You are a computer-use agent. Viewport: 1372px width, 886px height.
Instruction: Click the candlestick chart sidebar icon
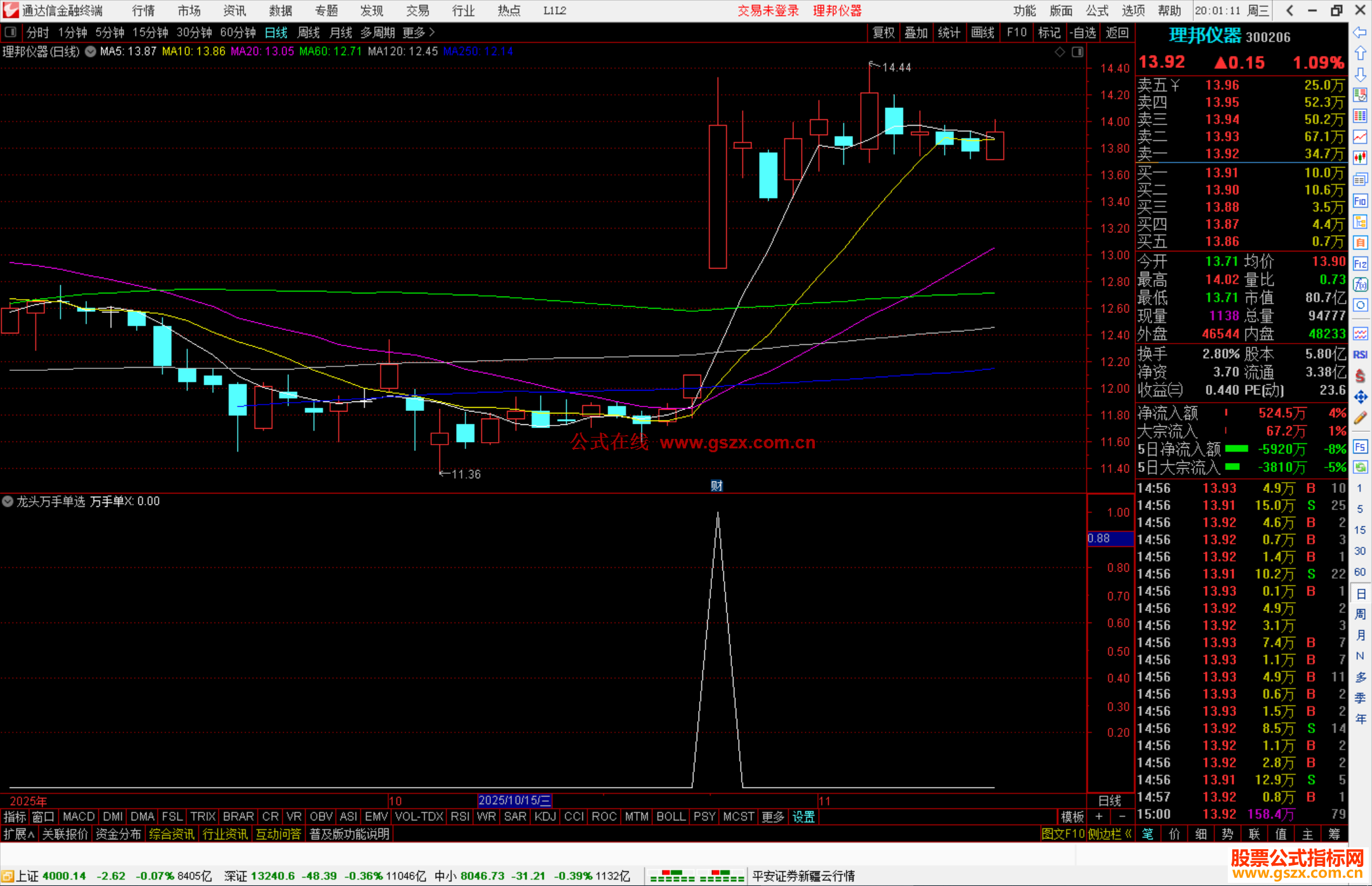point(1360,158)
